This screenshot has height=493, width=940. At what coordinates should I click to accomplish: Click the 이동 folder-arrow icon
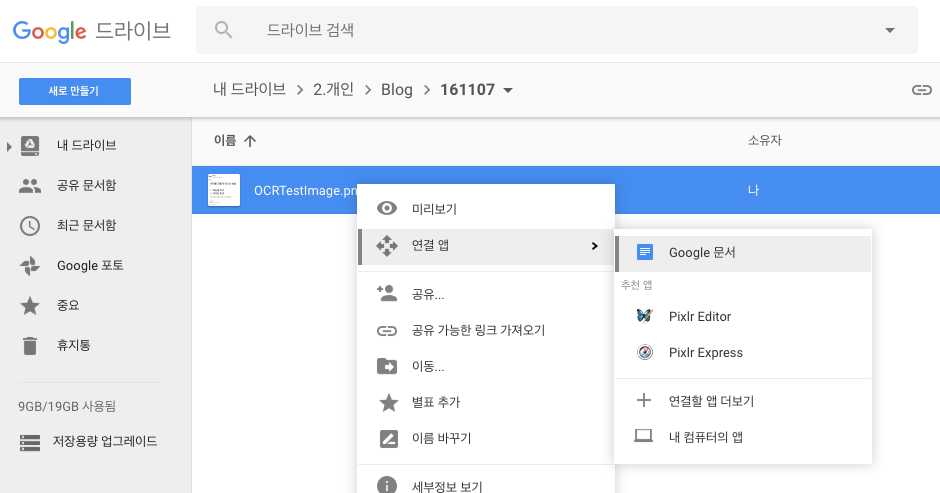click(x=387, y=366)
